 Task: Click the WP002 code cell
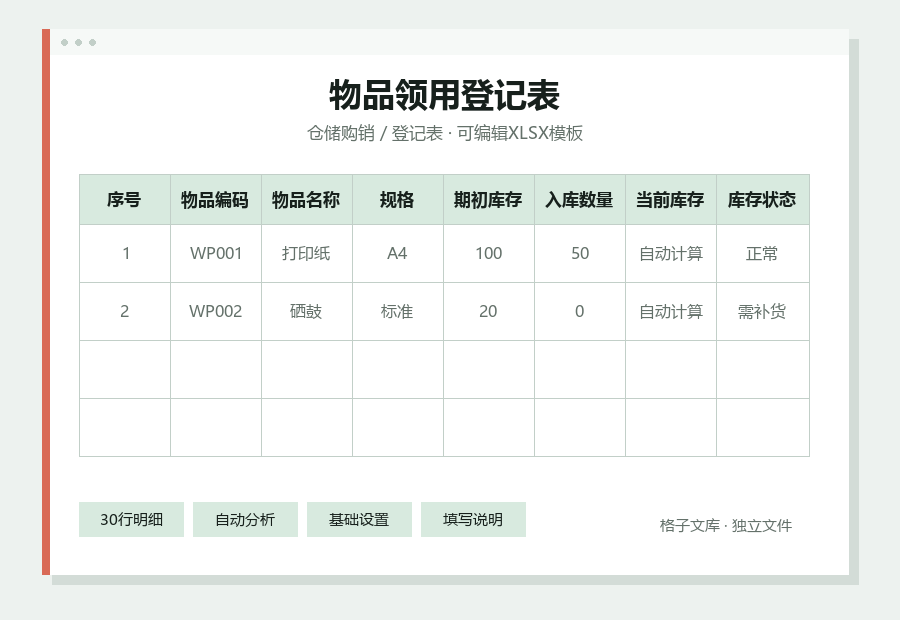click(x=216, y=311)
